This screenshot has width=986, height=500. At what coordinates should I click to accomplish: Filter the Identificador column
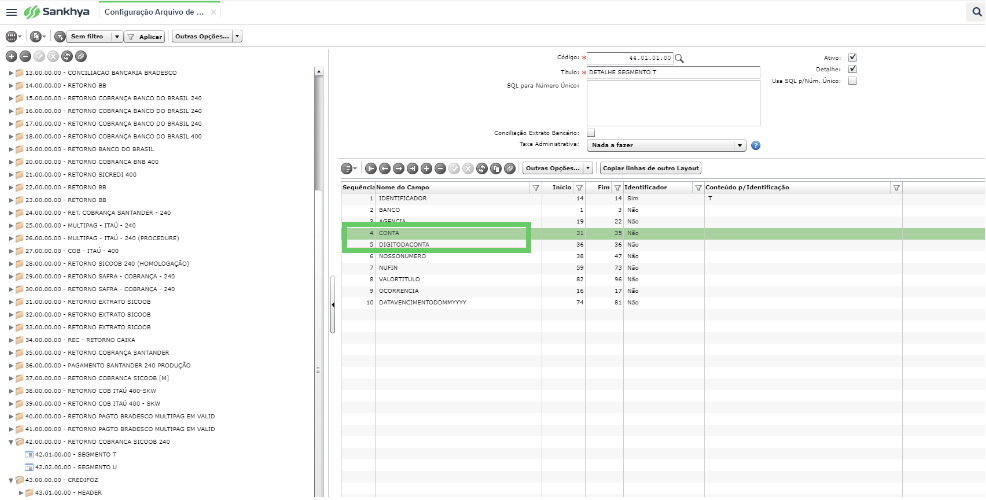coord(698,187)
